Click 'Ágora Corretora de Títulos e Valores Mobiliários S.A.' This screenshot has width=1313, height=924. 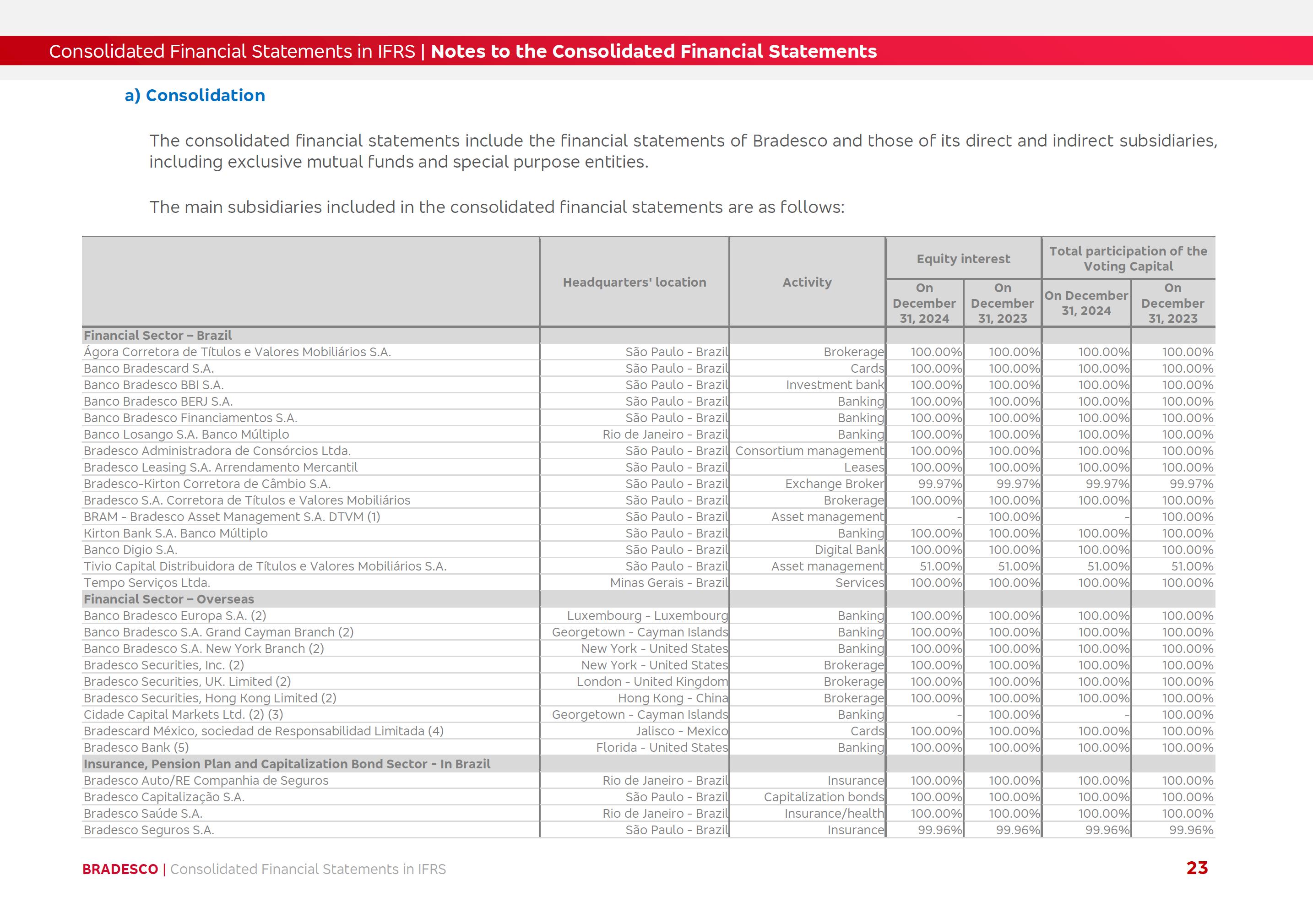(x=237, y=352)
